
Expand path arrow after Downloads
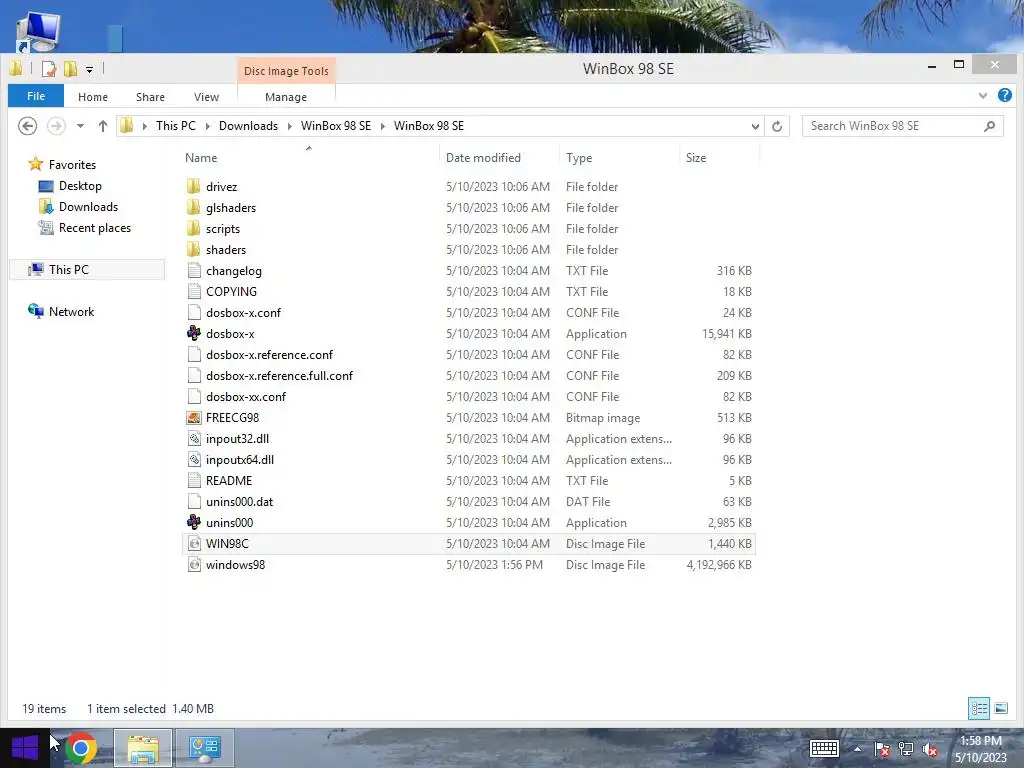point(289,126)
